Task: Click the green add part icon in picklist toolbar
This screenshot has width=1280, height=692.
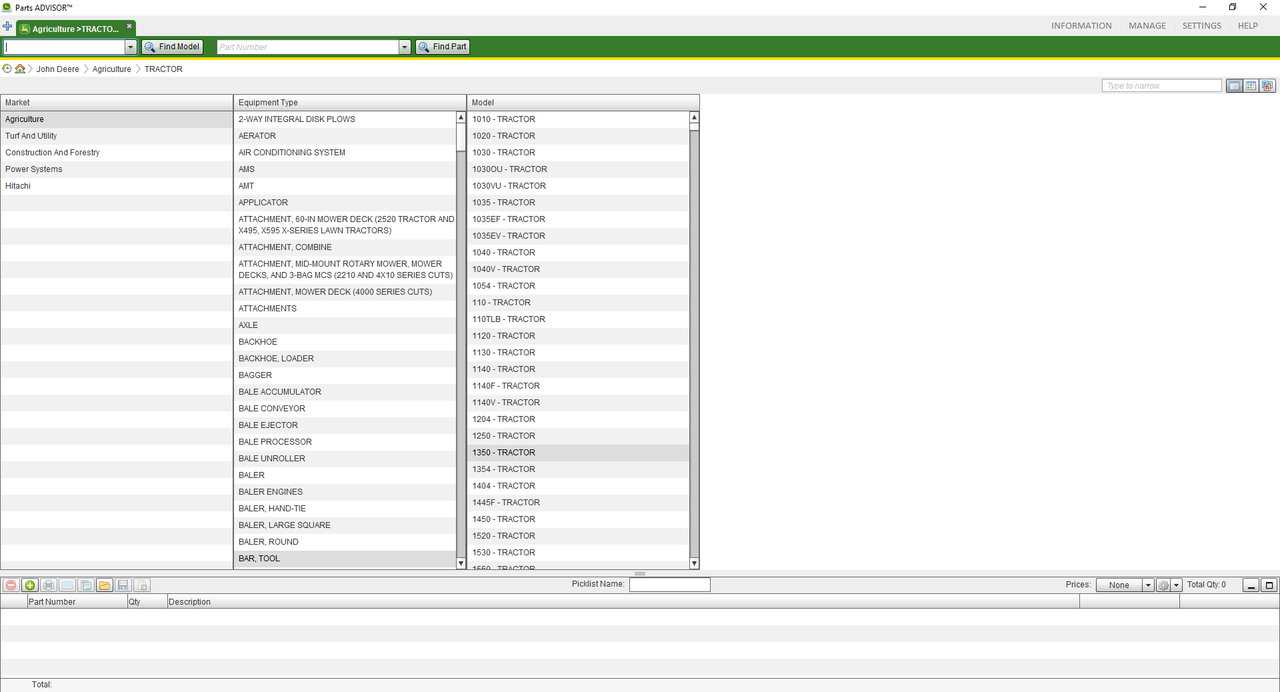Action: click(30, 585)
